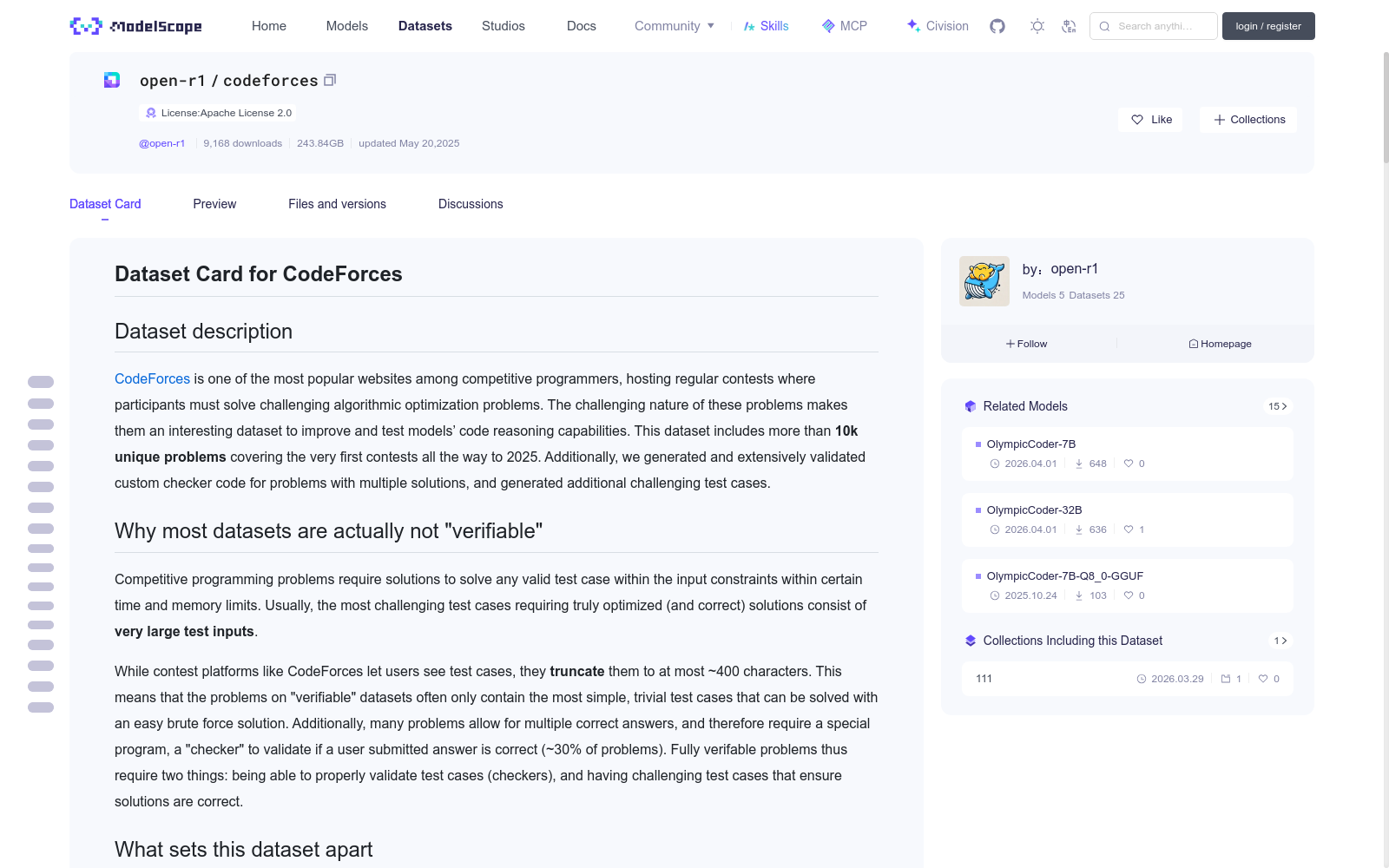Click the folder icon on collection 111
This screenshot has width=1389, height=868.
1226,679
